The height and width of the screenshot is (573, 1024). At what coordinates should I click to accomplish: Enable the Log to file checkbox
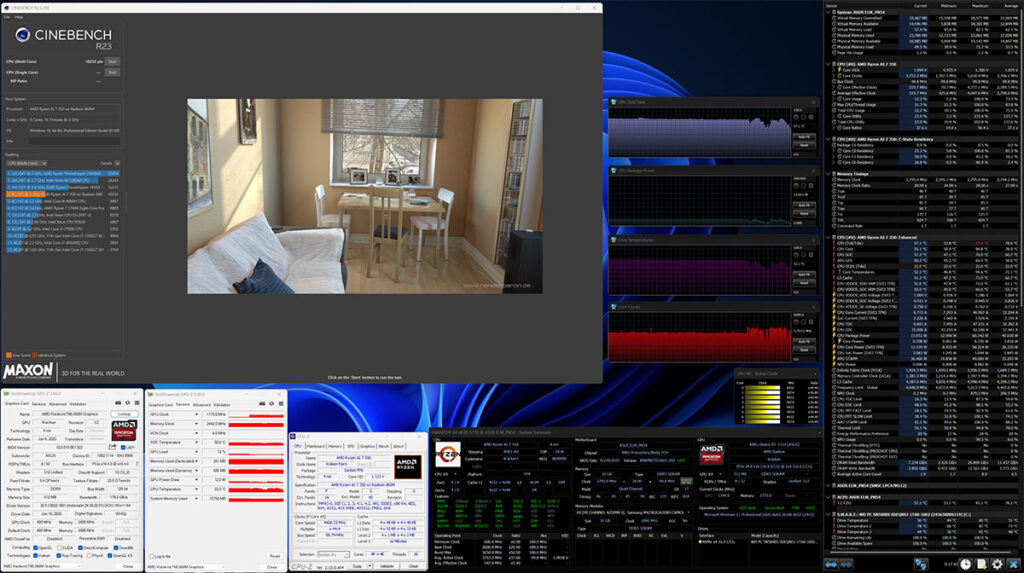(151, 555)
